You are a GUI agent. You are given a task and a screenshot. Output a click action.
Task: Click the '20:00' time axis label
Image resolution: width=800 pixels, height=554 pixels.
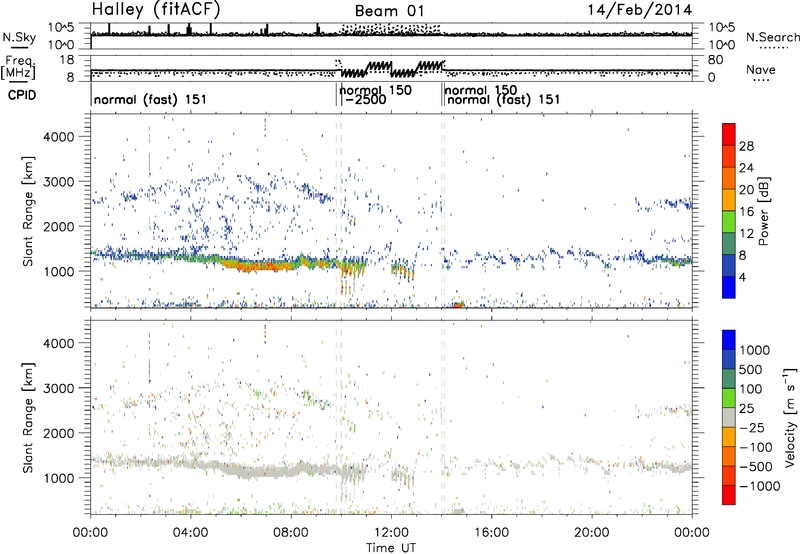point(591,533)
